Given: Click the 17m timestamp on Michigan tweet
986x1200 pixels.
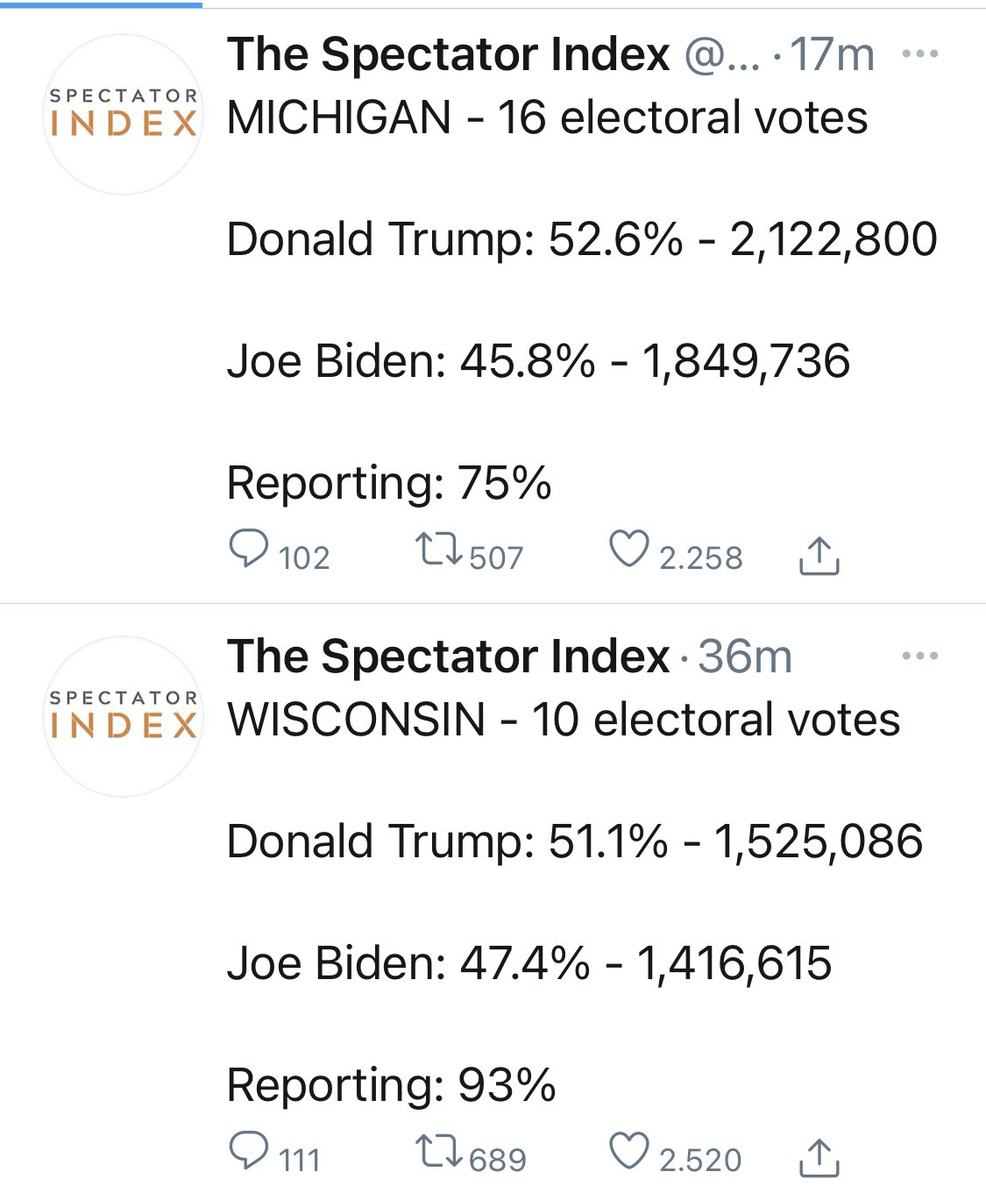Looking at the screenshot, I should pos(832,55).
